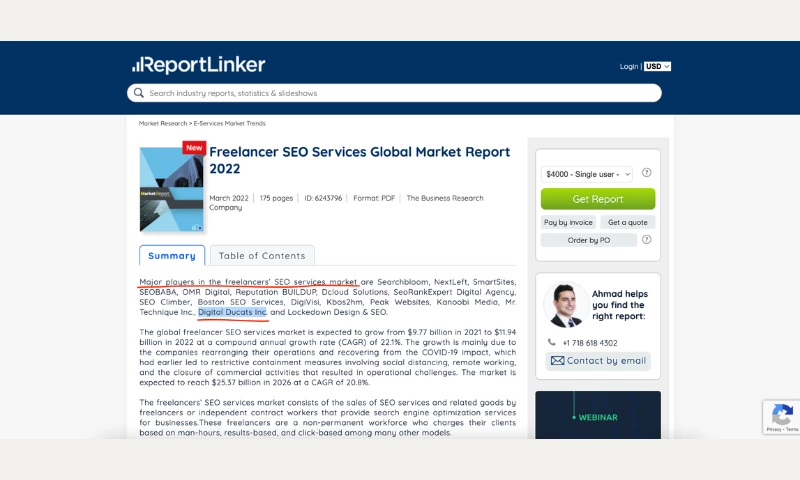This screenshot has height=480, width=800.
Task: Click the report title Freelancer SEO Services
Action: click(360, 160)
